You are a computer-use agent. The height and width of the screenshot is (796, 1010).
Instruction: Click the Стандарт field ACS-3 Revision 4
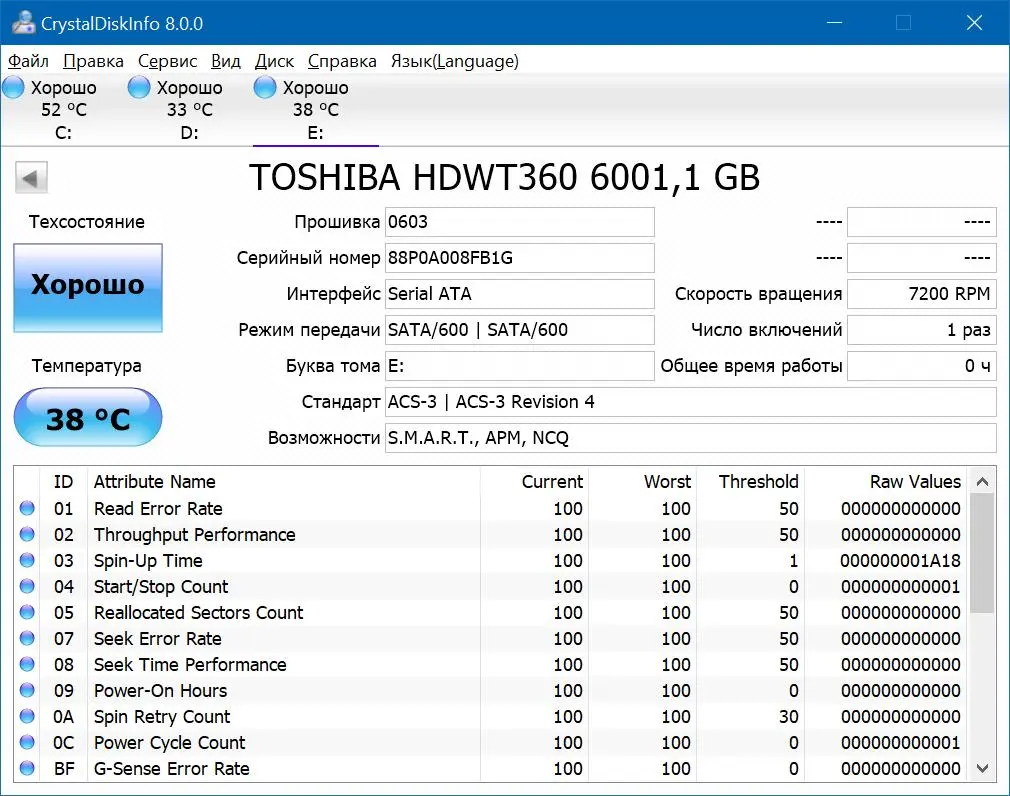tap(691, 403)
